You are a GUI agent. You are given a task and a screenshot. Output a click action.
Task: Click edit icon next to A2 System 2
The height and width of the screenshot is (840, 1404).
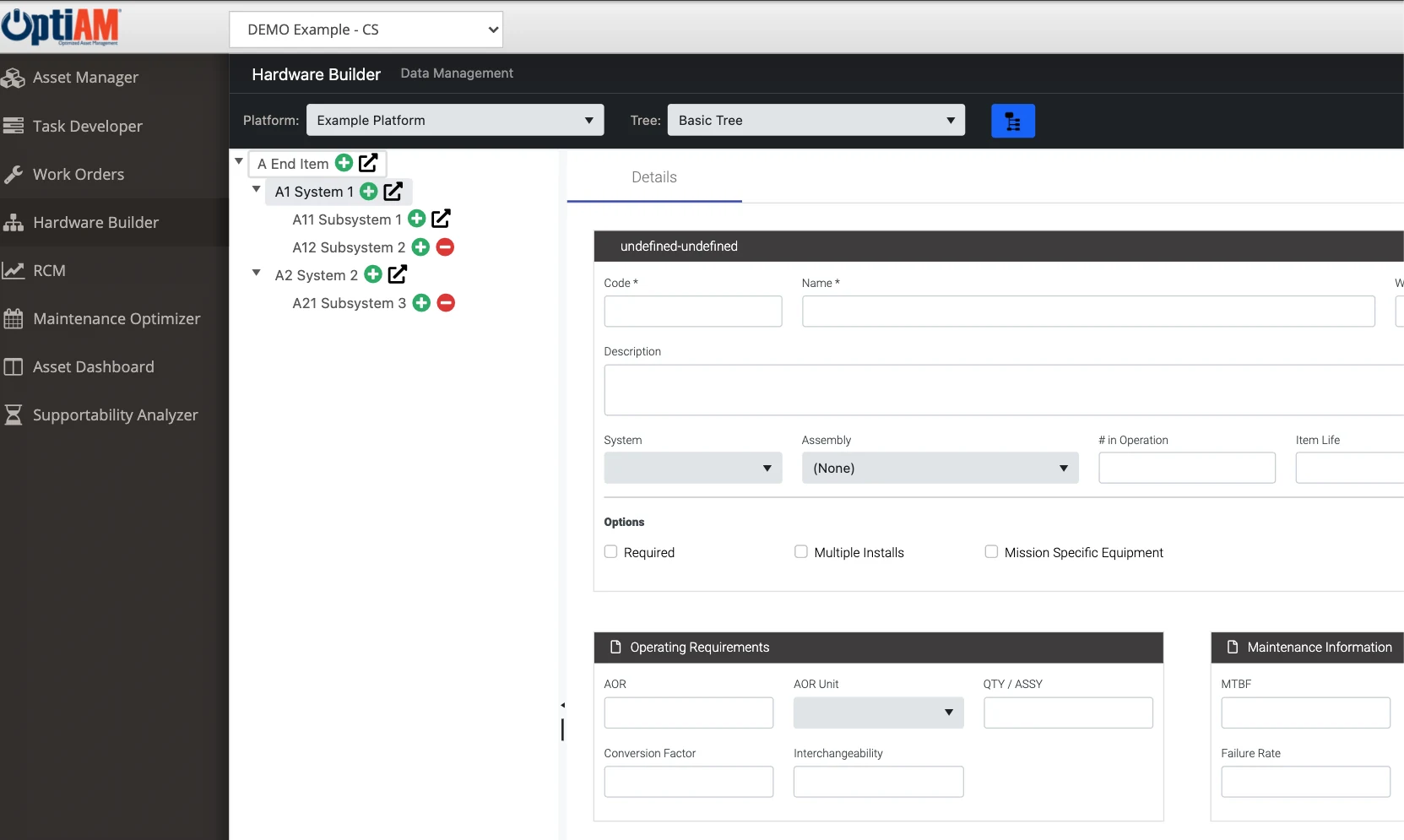click(398, 274)
